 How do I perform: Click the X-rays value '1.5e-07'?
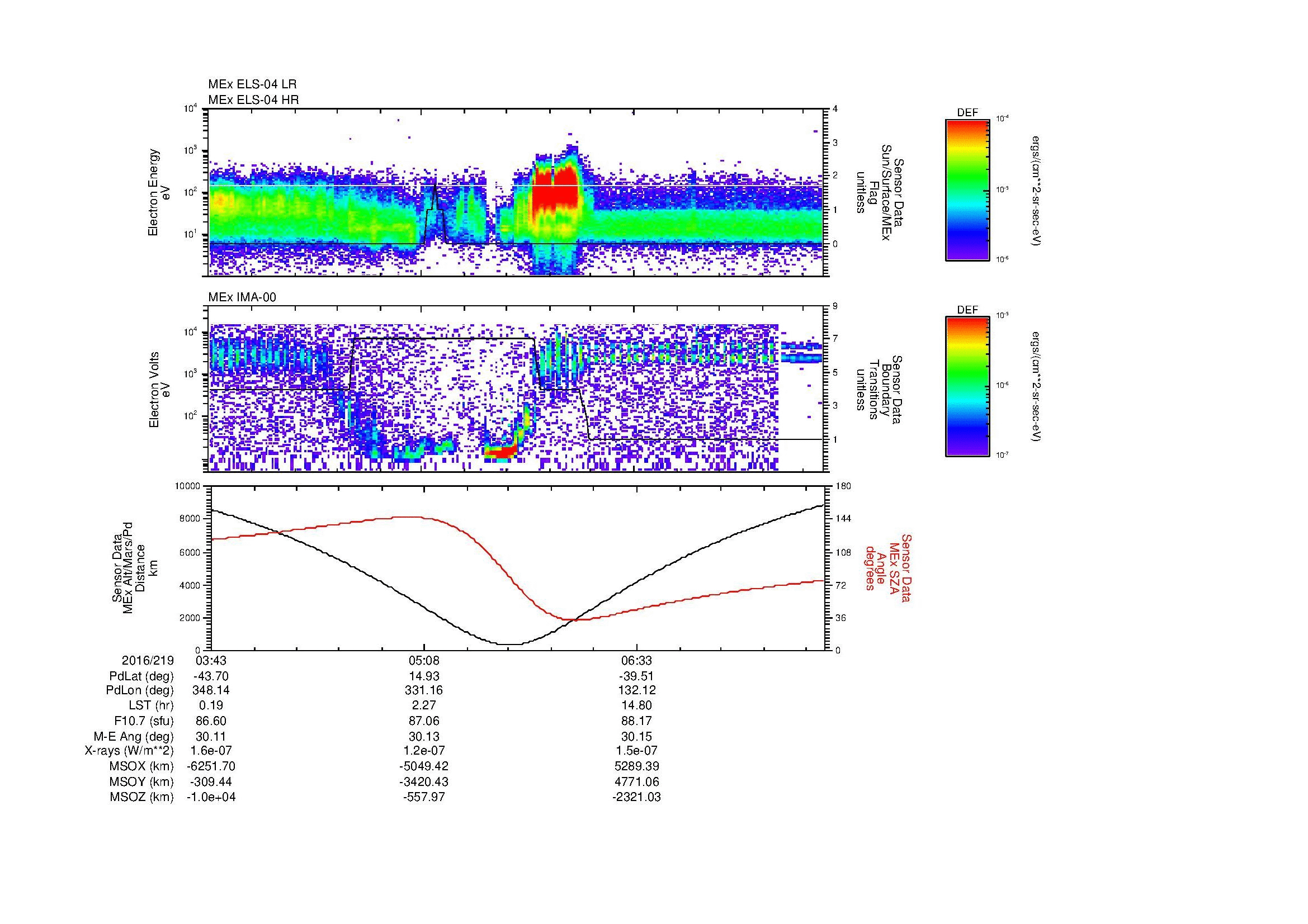[x=636, y=751]
